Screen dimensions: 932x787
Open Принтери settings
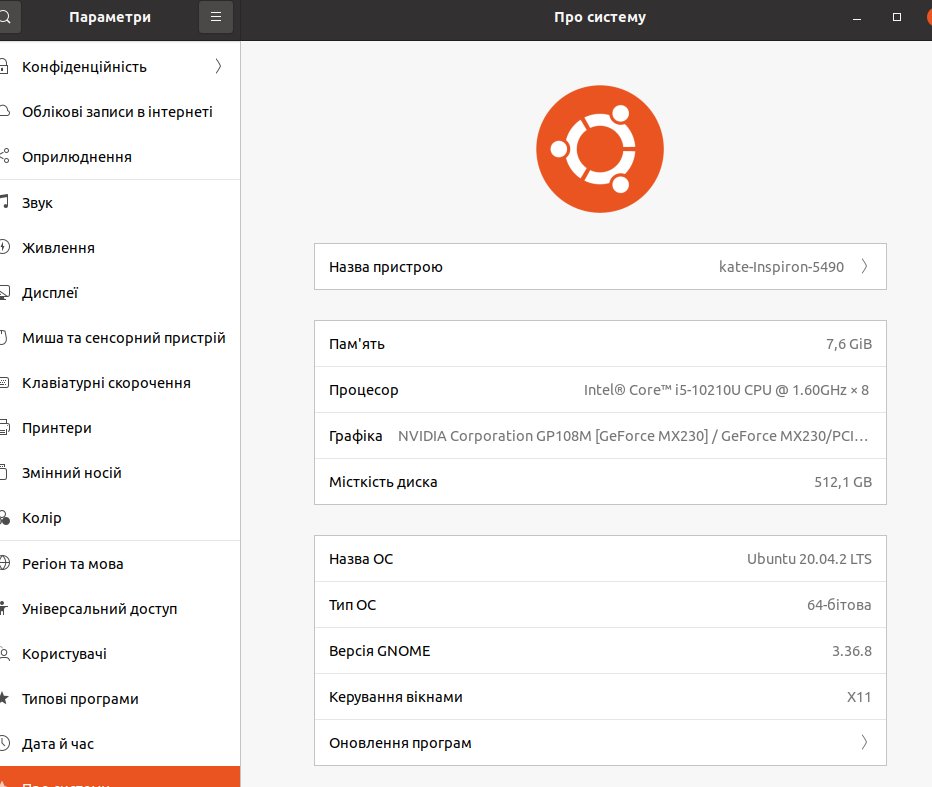pyautogui.click(x=120, y=428)
